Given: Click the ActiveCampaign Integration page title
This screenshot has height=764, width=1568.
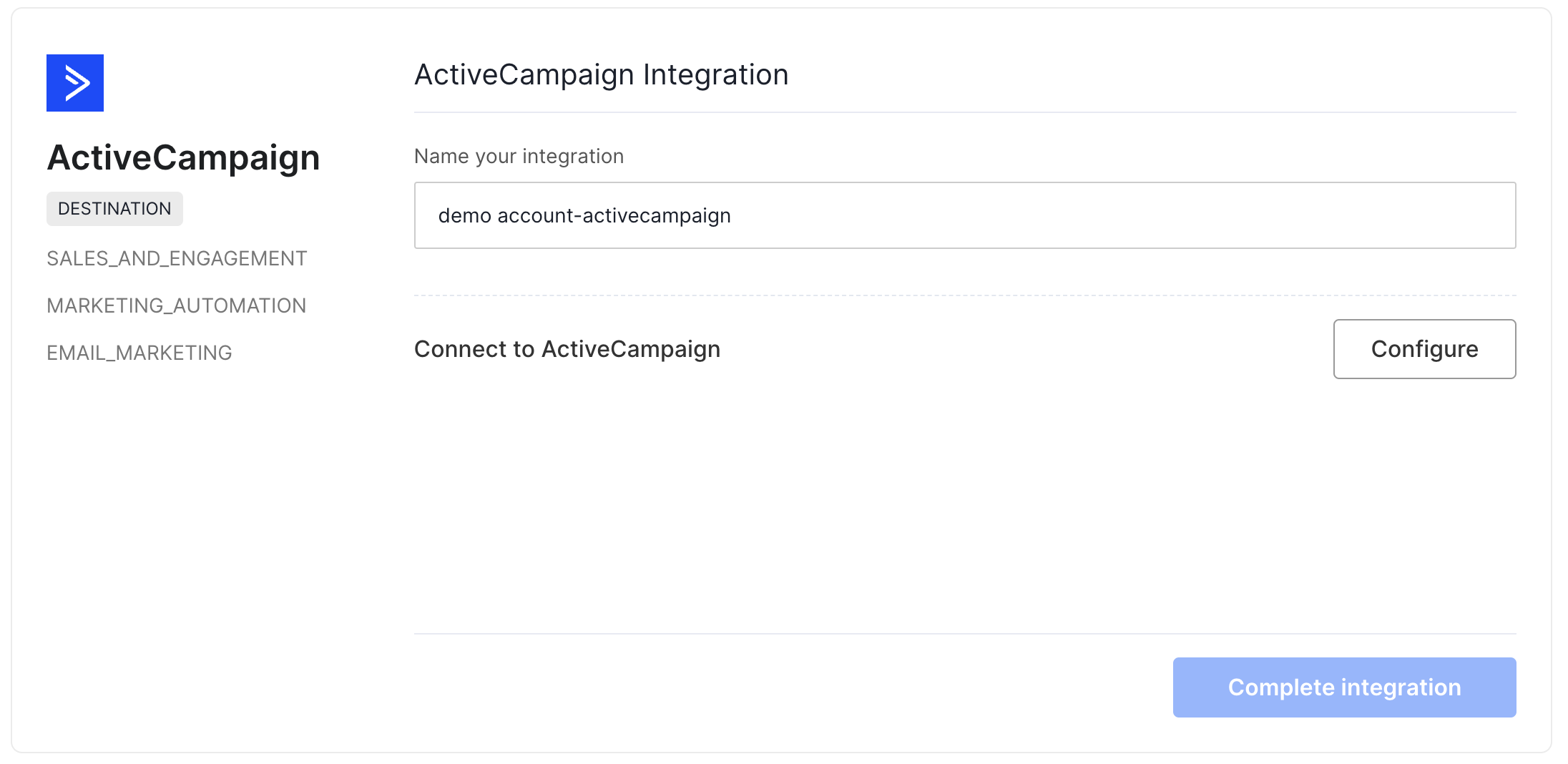Looking at the screenshot, I should pos(601,74).
